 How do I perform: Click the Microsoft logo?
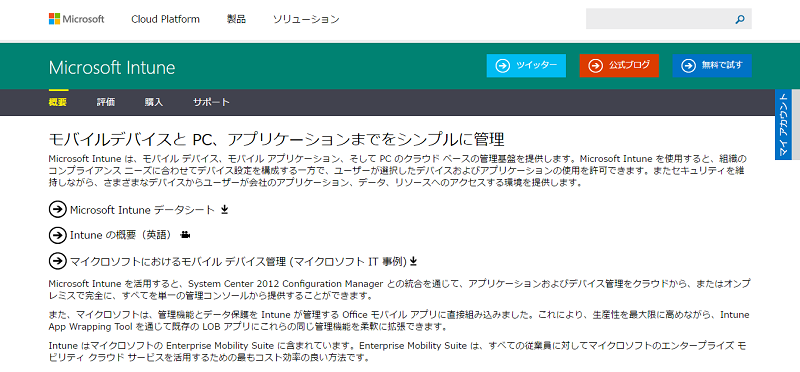[x=77, y=19]
